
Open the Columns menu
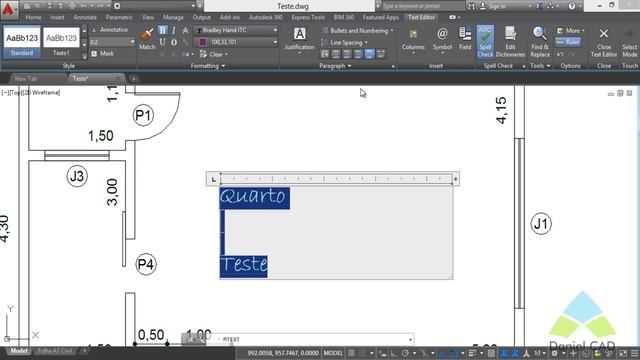point(413,40)
